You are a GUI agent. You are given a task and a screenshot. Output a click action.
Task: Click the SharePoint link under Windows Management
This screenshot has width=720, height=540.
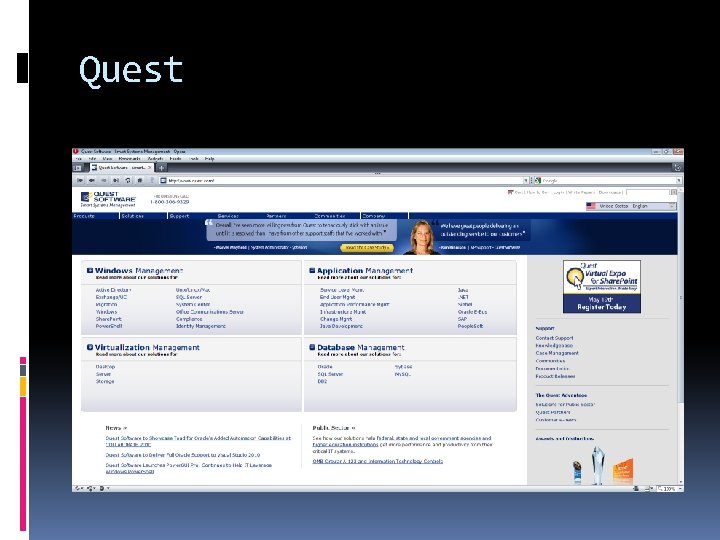click(108, 319)
